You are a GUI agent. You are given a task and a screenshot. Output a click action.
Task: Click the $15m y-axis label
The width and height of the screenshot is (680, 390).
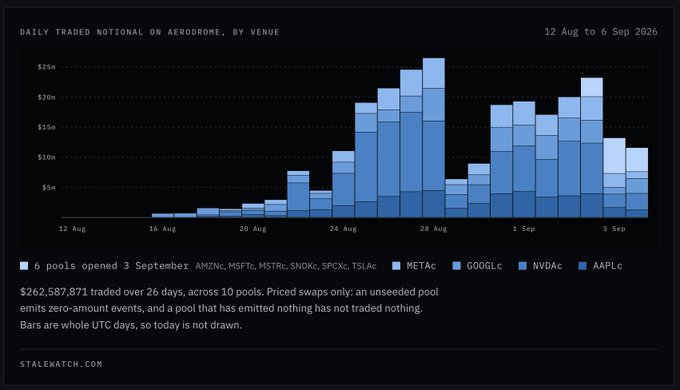tap(46, 127)
